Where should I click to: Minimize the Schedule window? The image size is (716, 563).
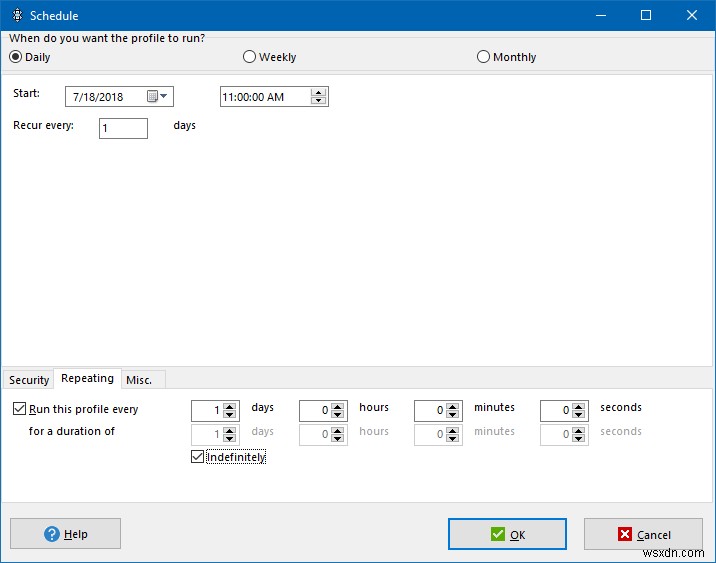(x=601, y=15)
